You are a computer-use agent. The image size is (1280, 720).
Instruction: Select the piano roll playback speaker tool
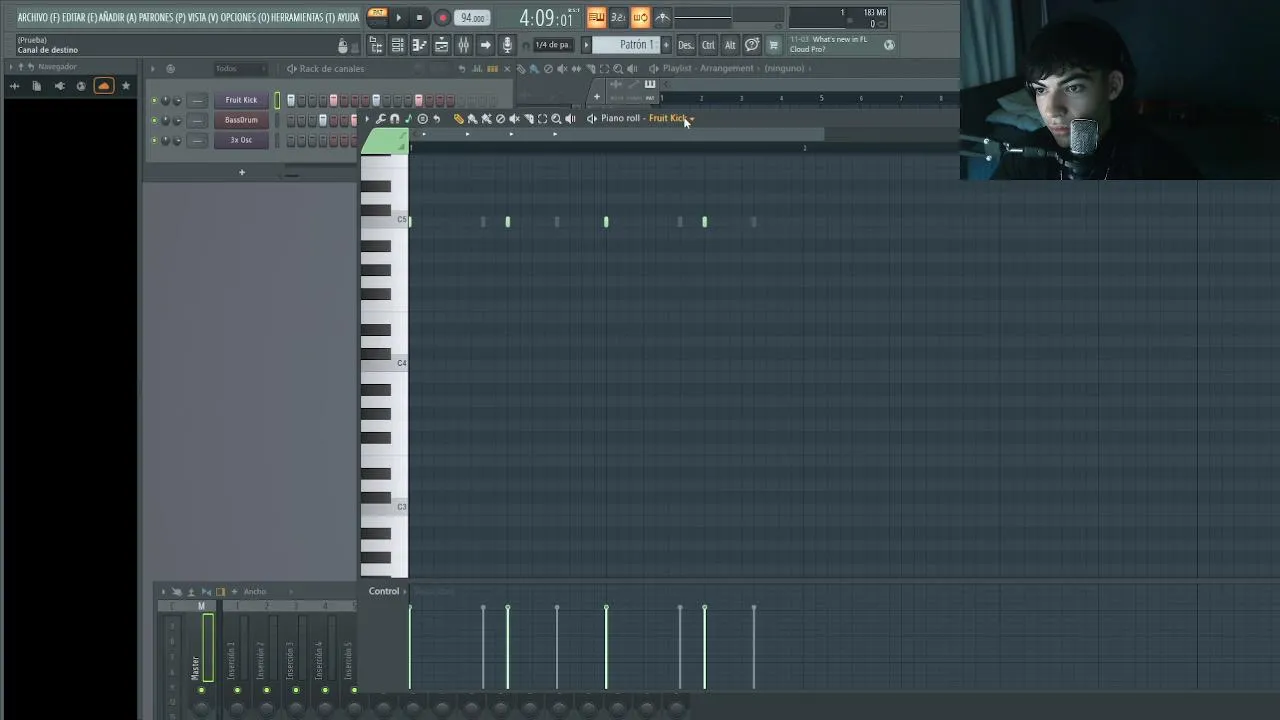pos(570,119)
